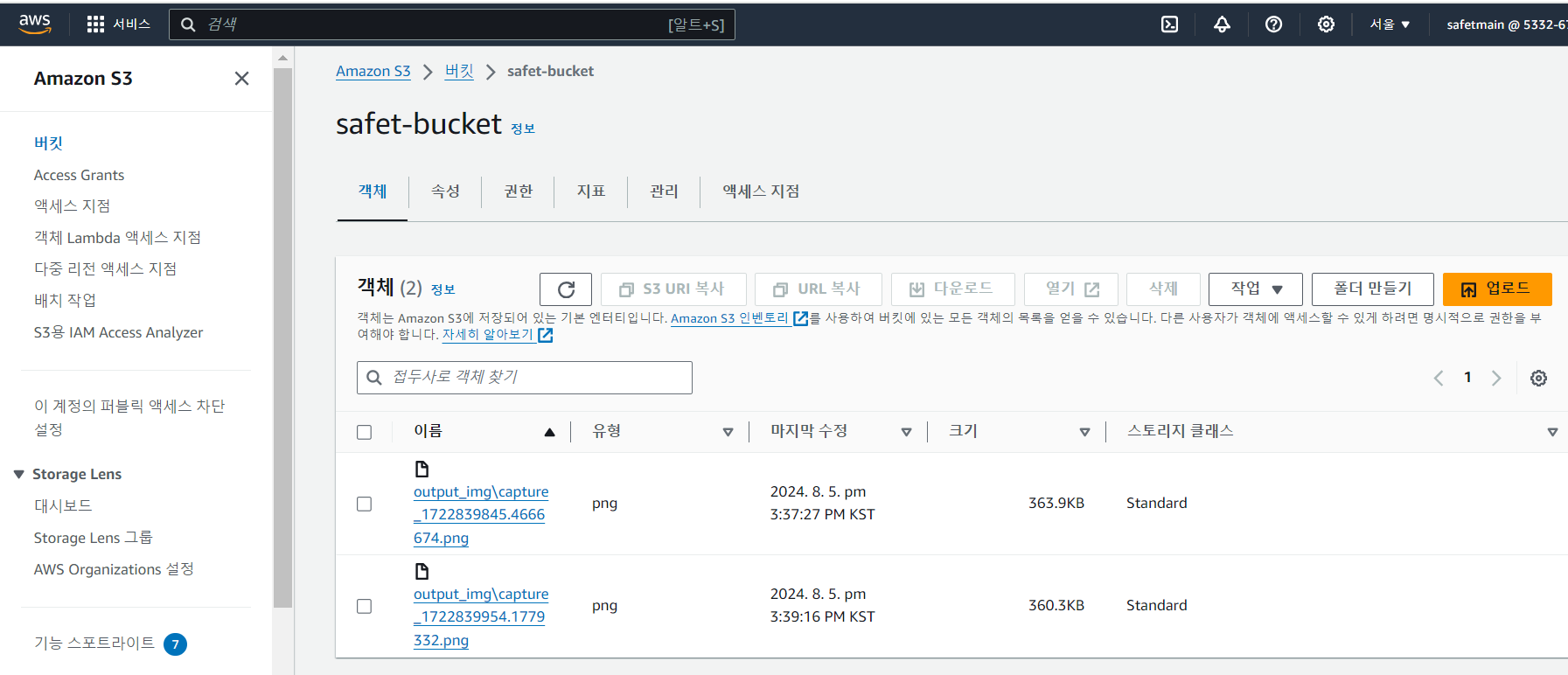Open Buckets breadcrumb link
Image resolution: width=1568 pixels, height=675 pixels.
click(x=459, y=72)
